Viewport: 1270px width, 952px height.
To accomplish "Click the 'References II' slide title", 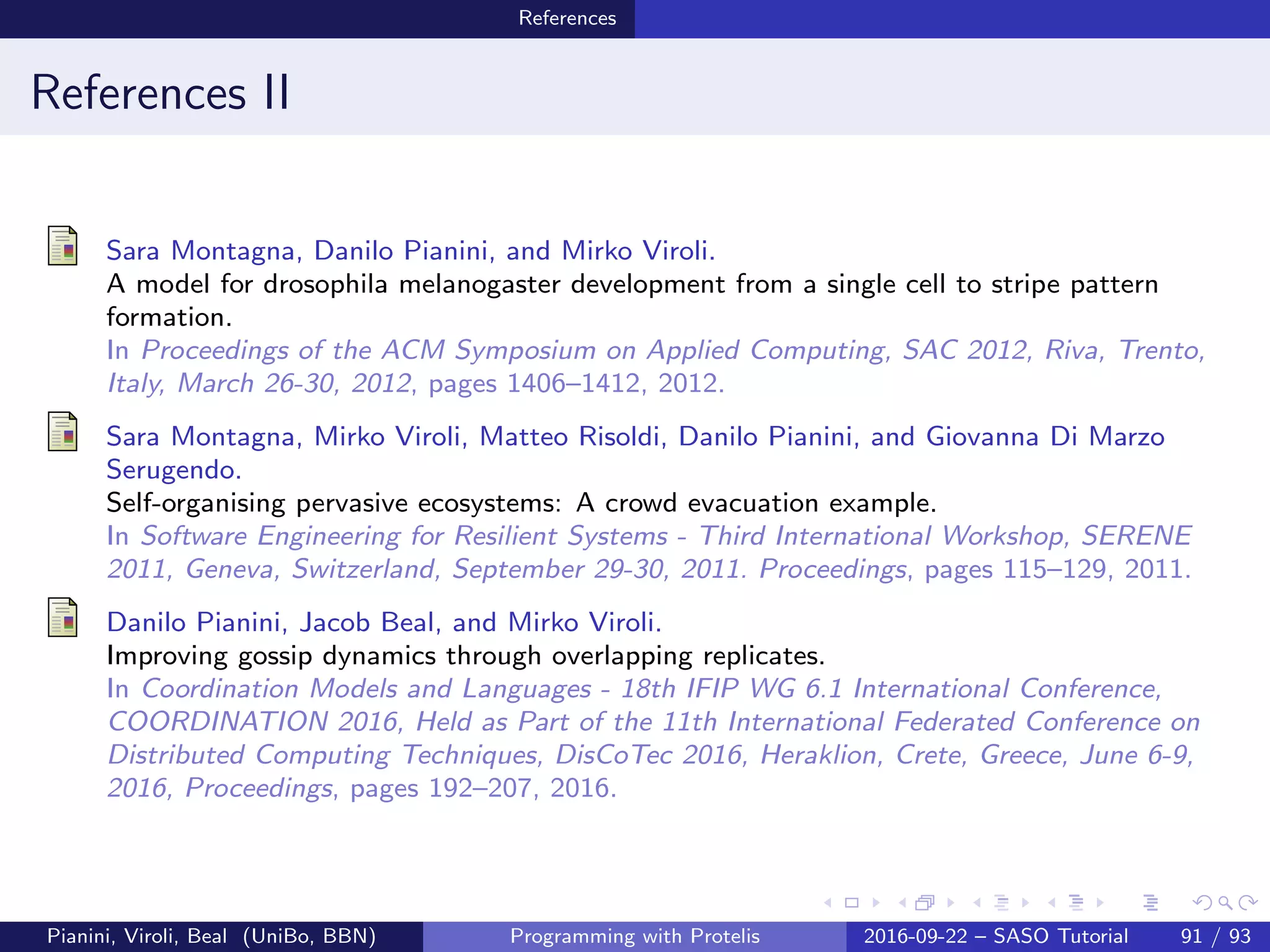I will pos(161,92).
